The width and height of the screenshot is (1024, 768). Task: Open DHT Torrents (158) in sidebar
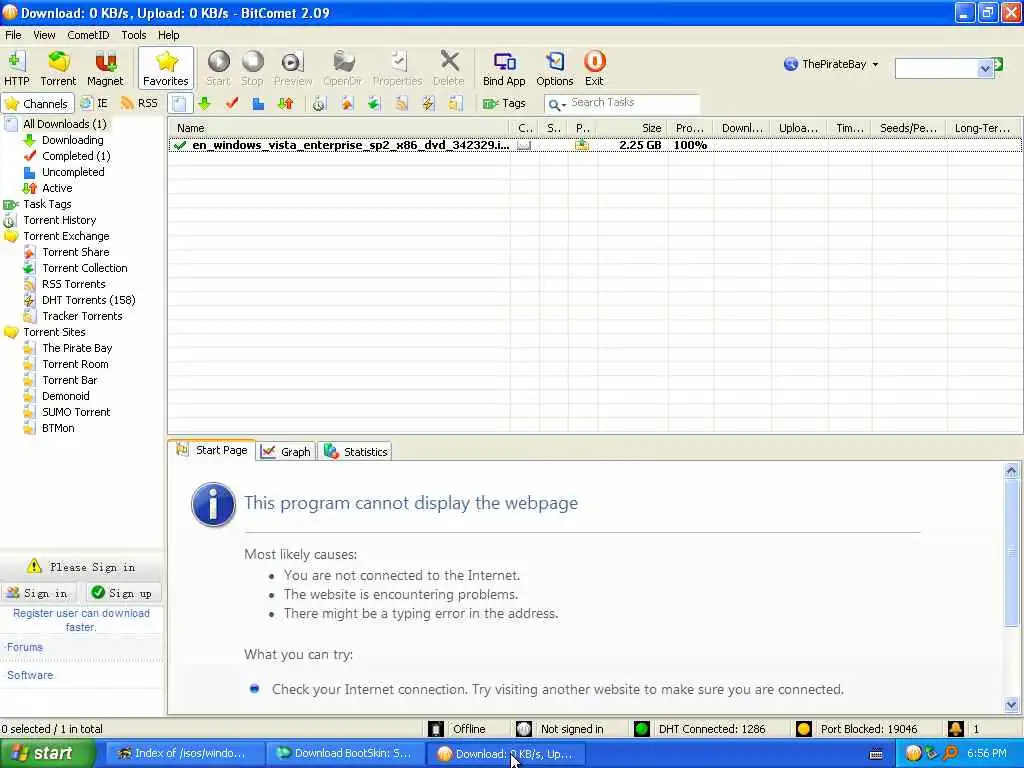click(x=89, y=300)
